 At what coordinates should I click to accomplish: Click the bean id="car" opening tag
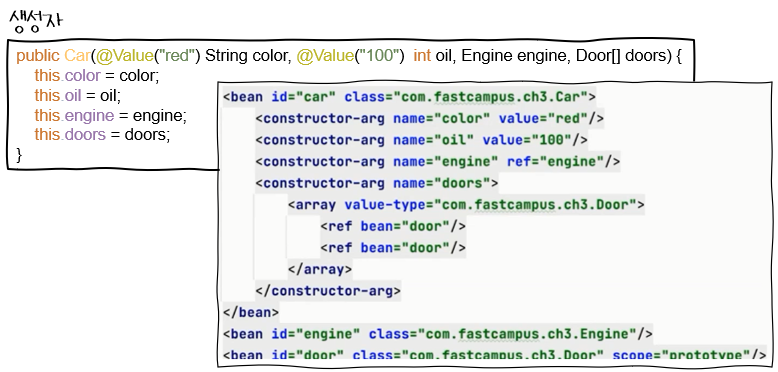pyautogui.click(x=409, y=97)
